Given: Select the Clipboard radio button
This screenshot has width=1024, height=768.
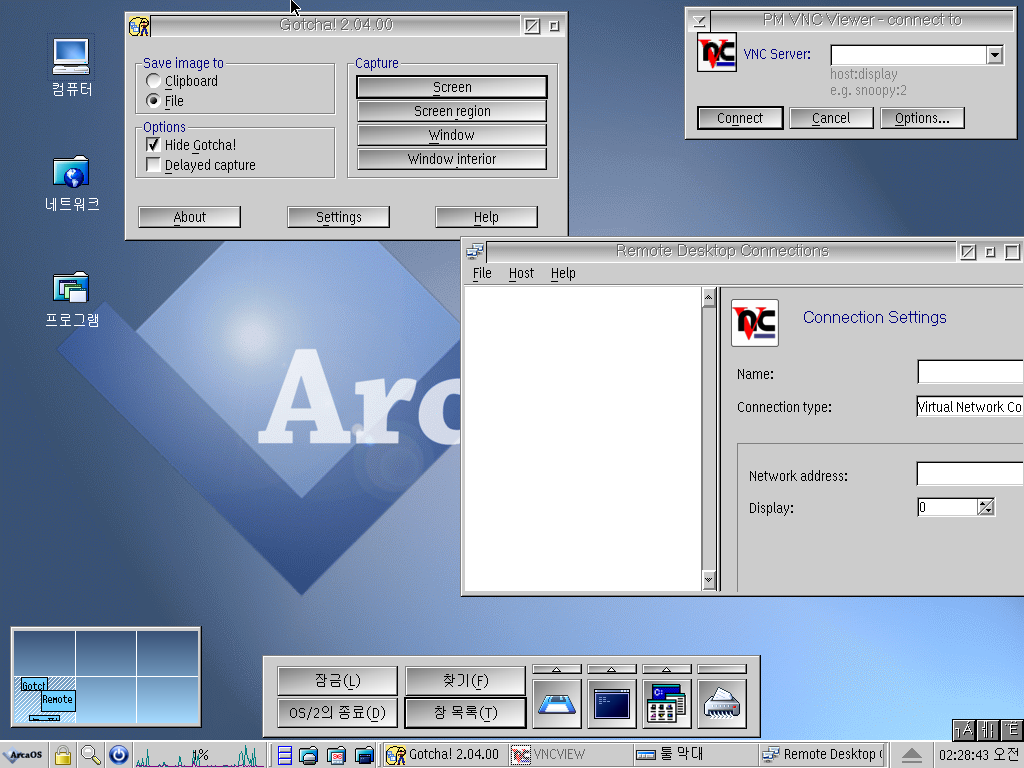Looking at the screenshot, I should tap(153, 81).
